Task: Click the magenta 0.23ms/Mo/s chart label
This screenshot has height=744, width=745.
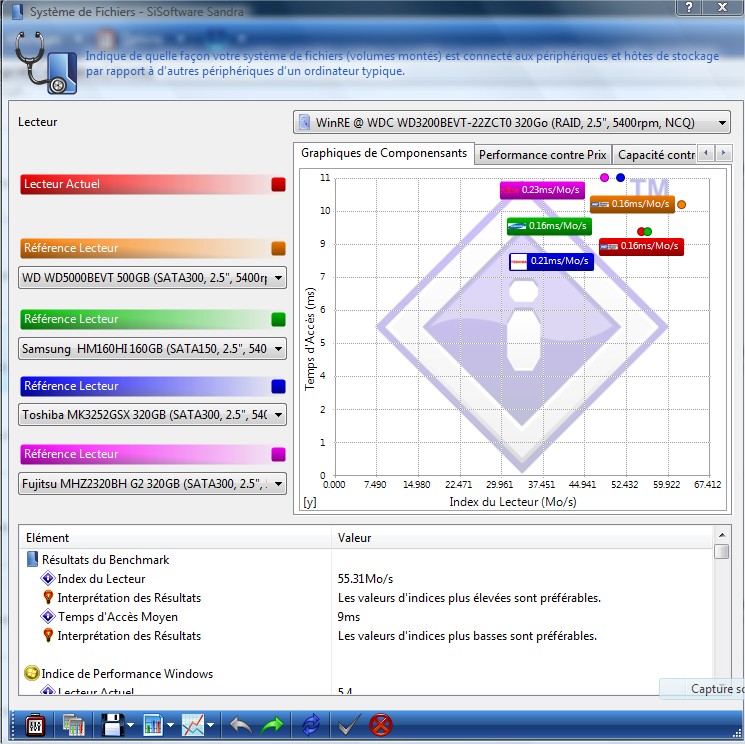Action: pyautogui.click(x=542, y=190)
